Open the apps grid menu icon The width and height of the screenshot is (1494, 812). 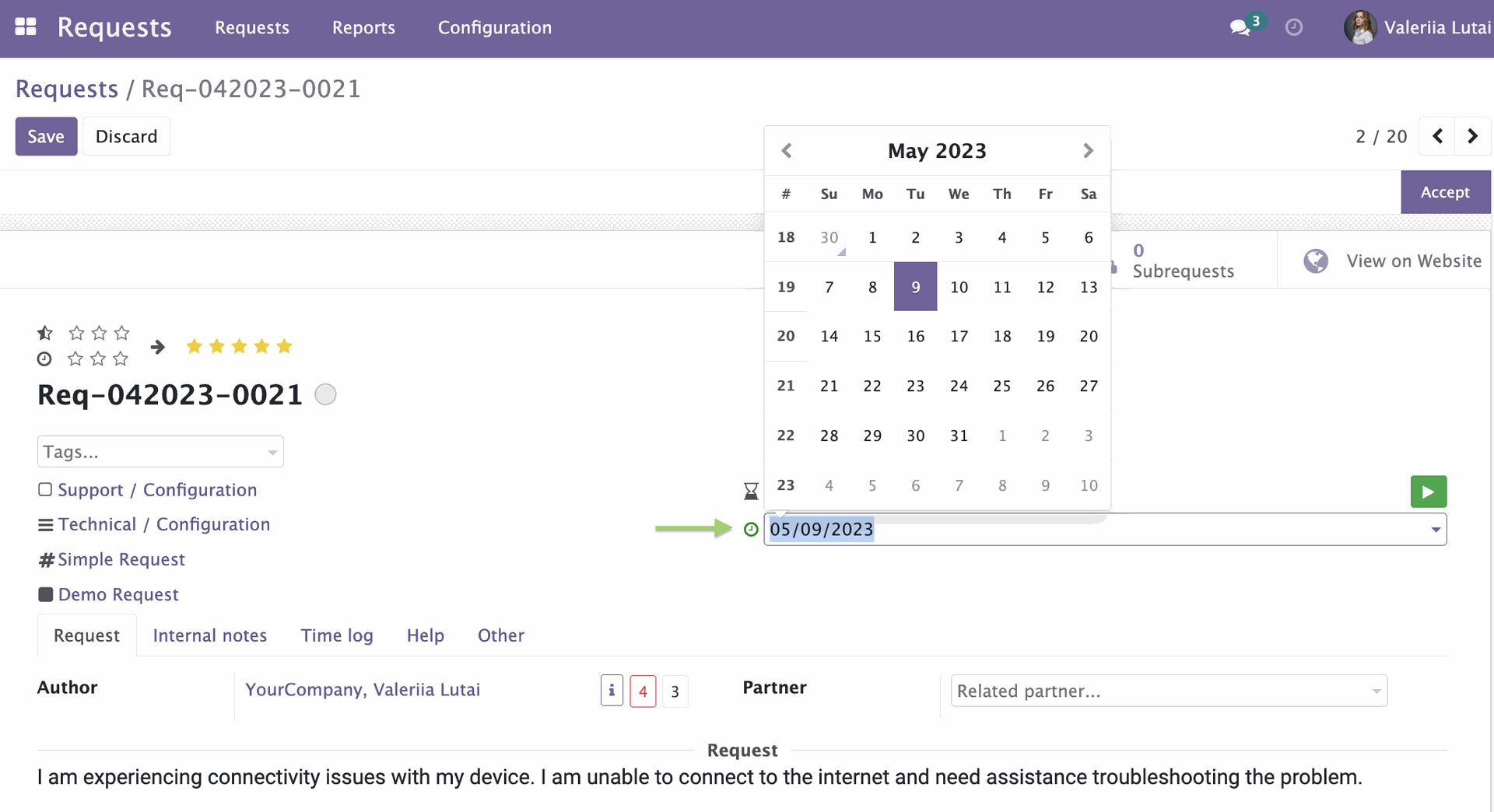tap(26, 27)
